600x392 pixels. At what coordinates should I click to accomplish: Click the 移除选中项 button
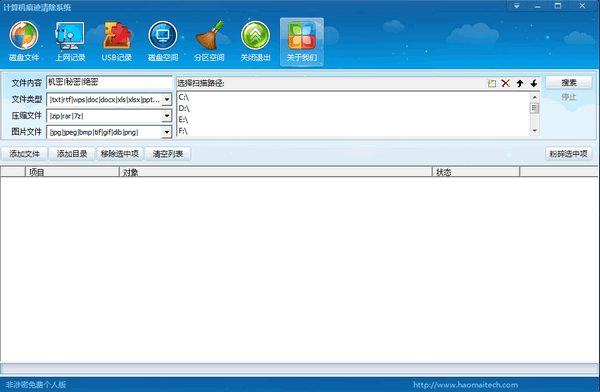pos(120,154)
